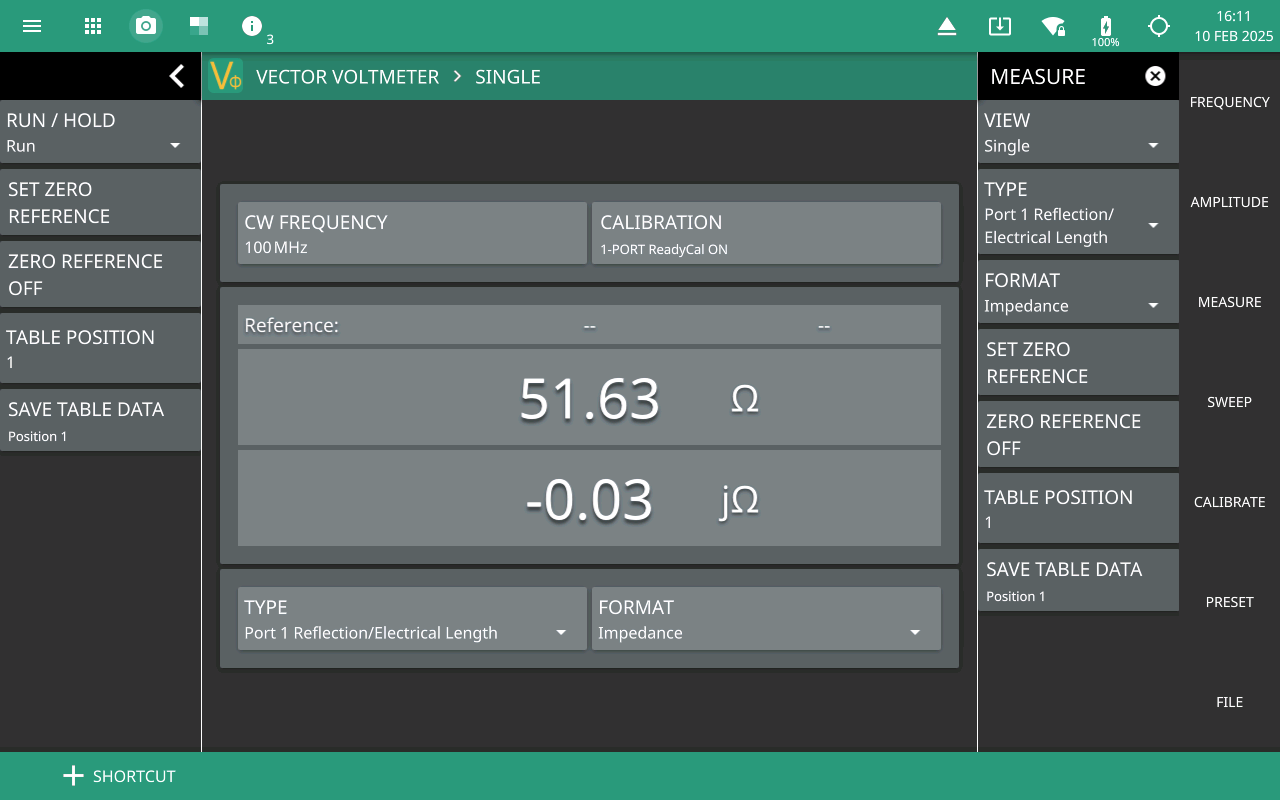Edit the CW FREQUENCY 100 MHz field
The width and height of the screenshot is (1280, 800).
[411, 234]
